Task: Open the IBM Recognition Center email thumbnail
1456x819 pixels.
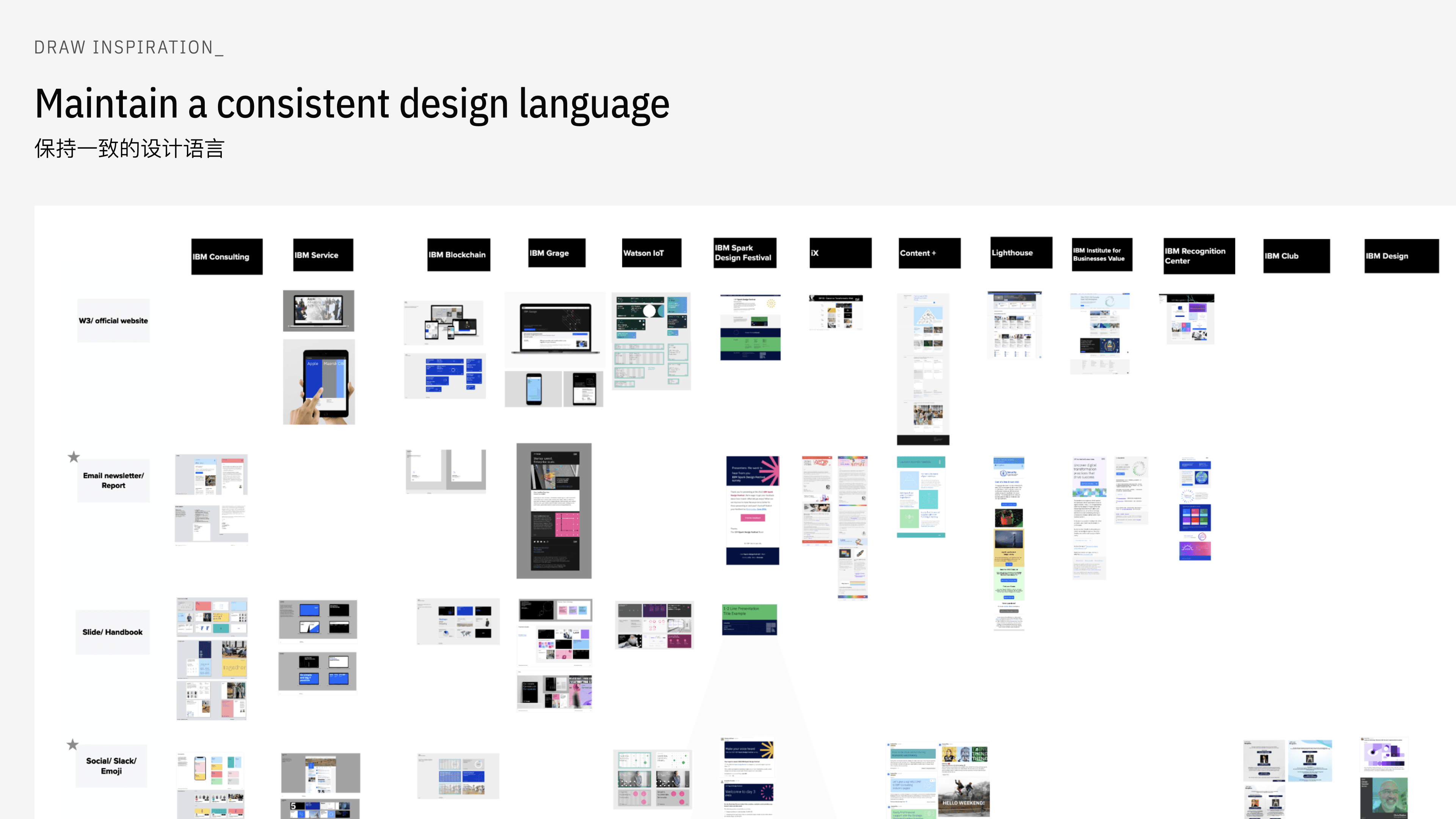Action: 1195,509
